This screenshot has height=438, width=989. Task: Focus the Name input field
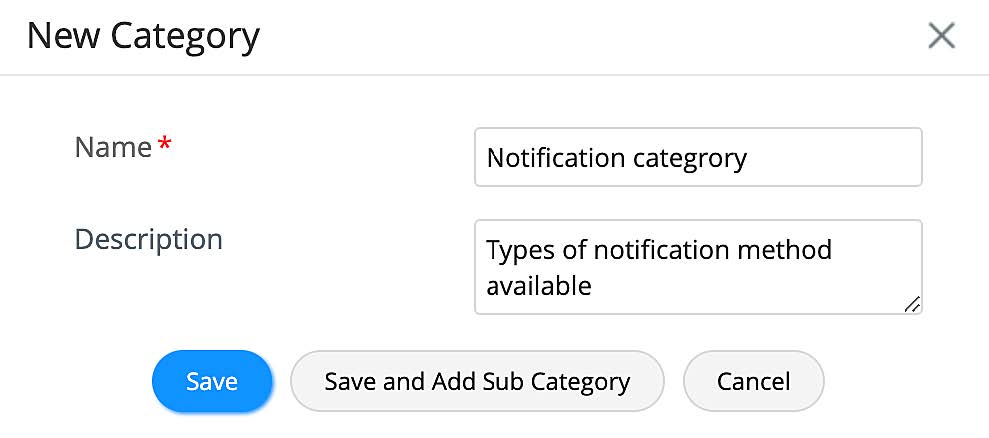point(697,157)
